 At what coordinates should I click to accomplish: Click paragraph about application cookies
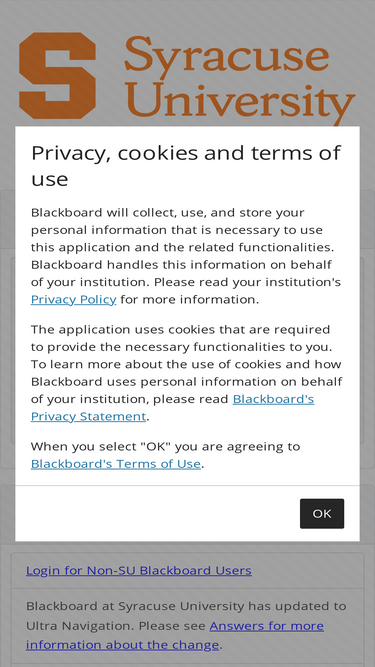186,373
